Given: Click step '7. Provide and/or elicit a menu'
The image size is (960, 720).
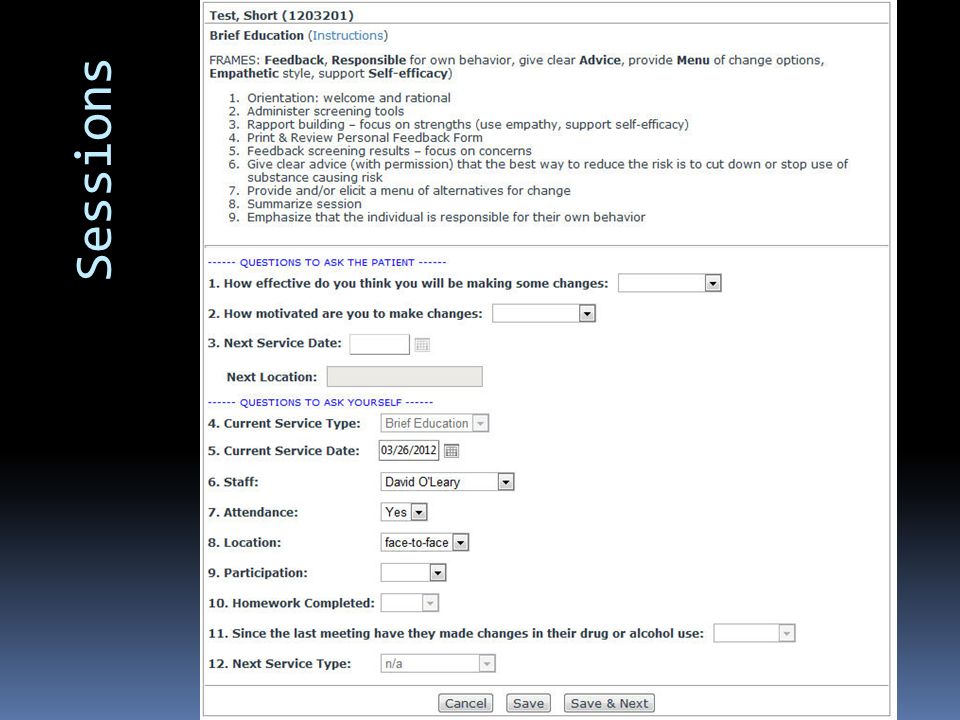Looking at the screenshot, I should (400, 190).
